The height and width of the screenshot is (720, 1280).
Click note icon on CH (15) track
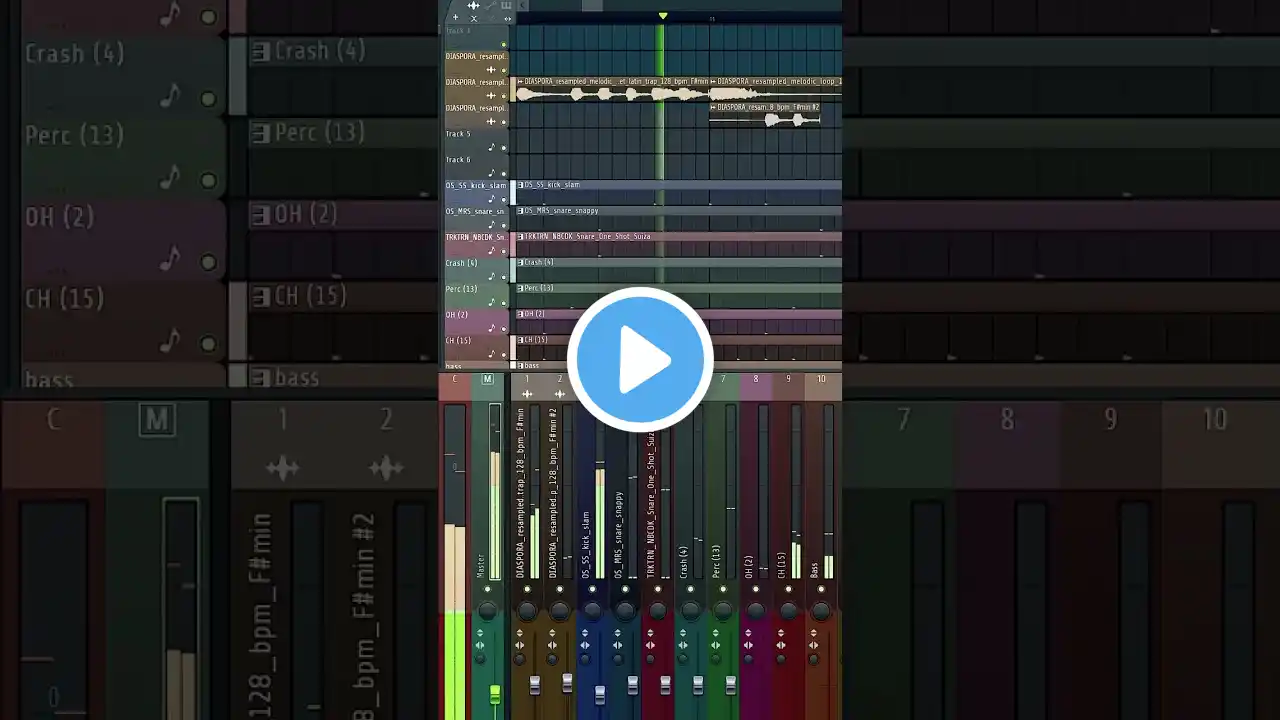point(491,353)
